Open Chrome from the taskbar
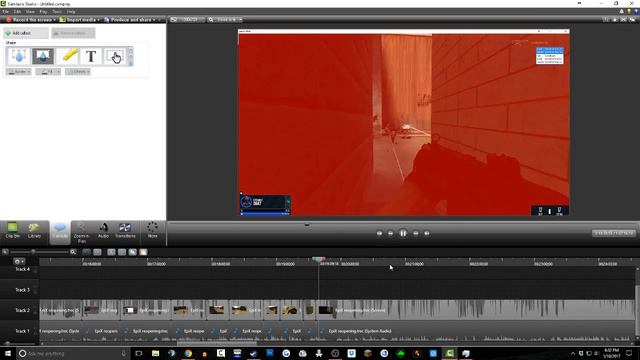The image size is (640, 360). click(188, 353)
